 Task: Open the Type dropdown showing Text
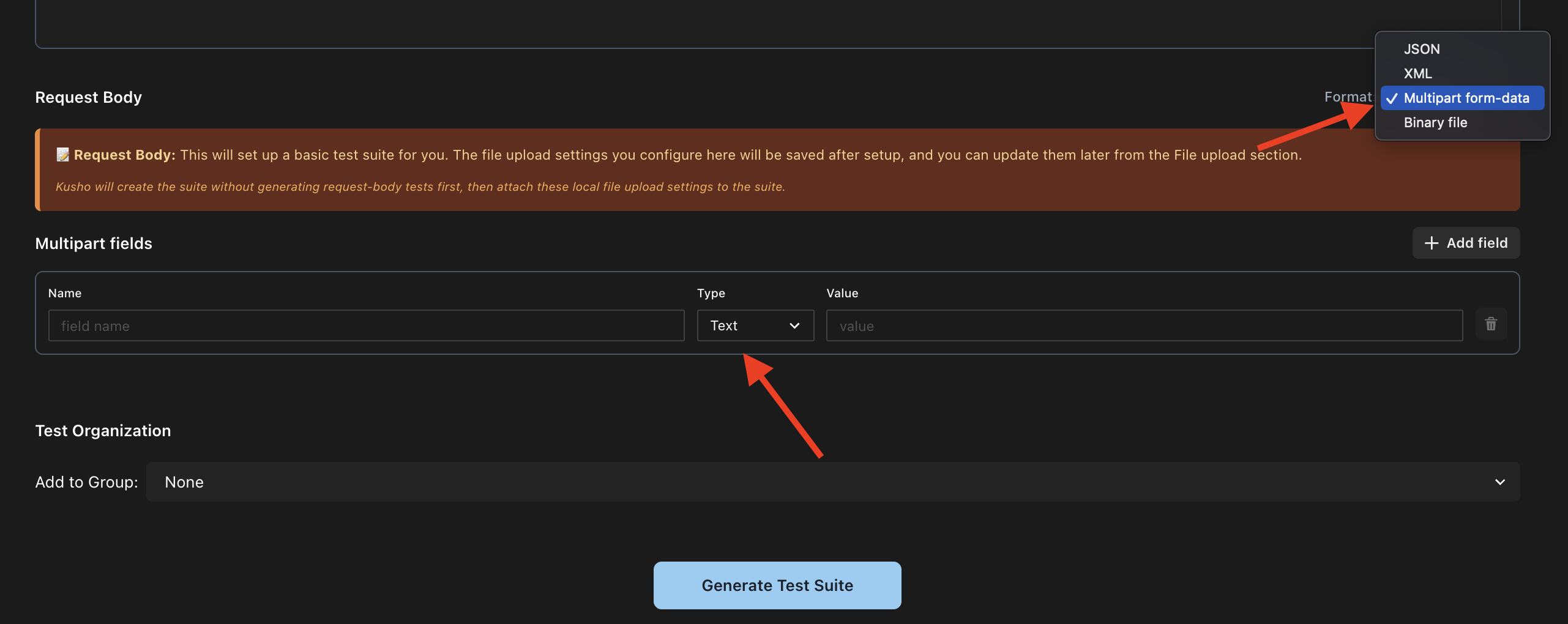coord(755,325)
